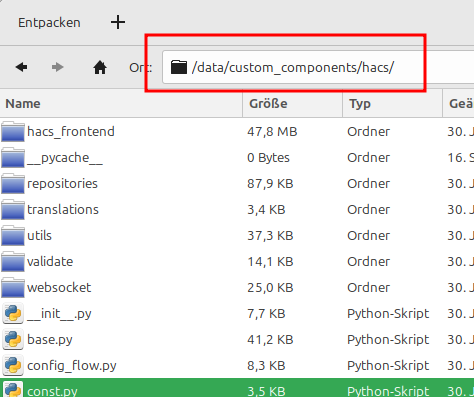Screen dimensions: 474x397
Task: Select the validate folder icon
Action: tap(13, 262)
